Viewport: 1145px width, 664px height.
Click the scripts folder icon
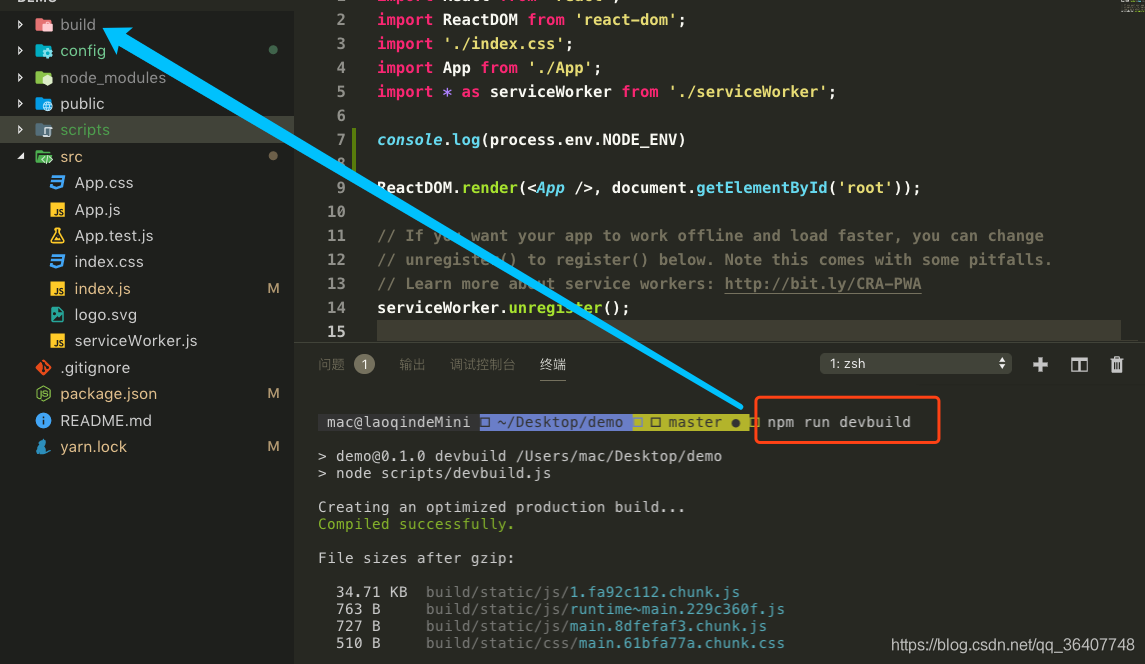[44, 130]
